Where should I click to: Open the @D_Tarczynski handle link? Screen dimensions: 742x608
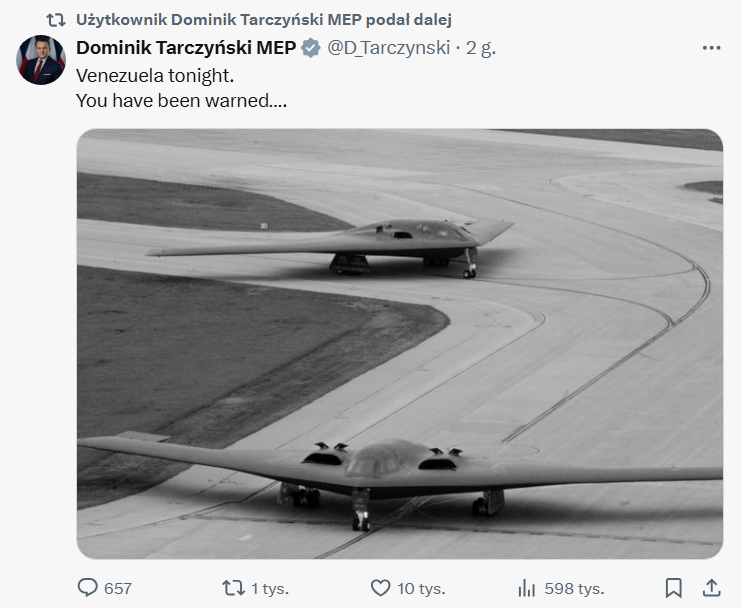[x=389, y=48]
